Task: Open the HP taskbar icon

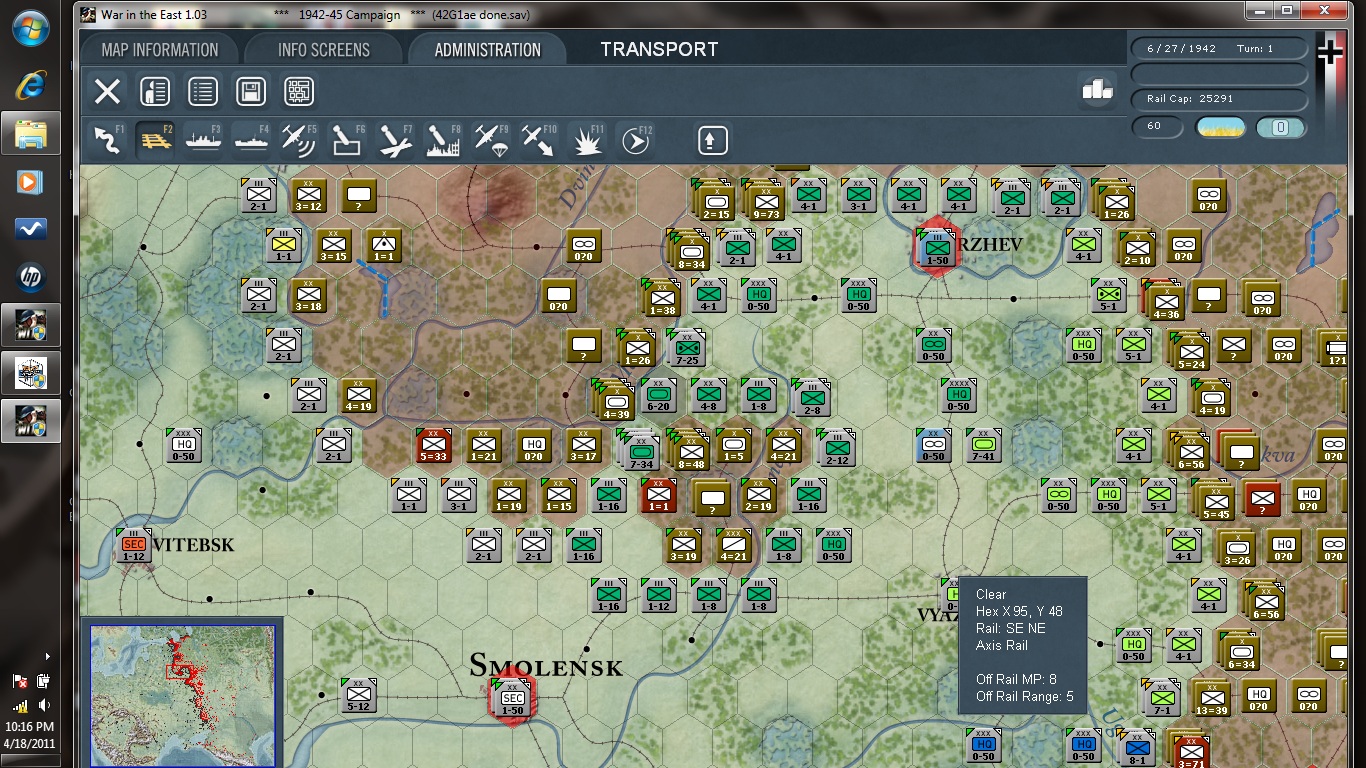Action: pos(30,277)
